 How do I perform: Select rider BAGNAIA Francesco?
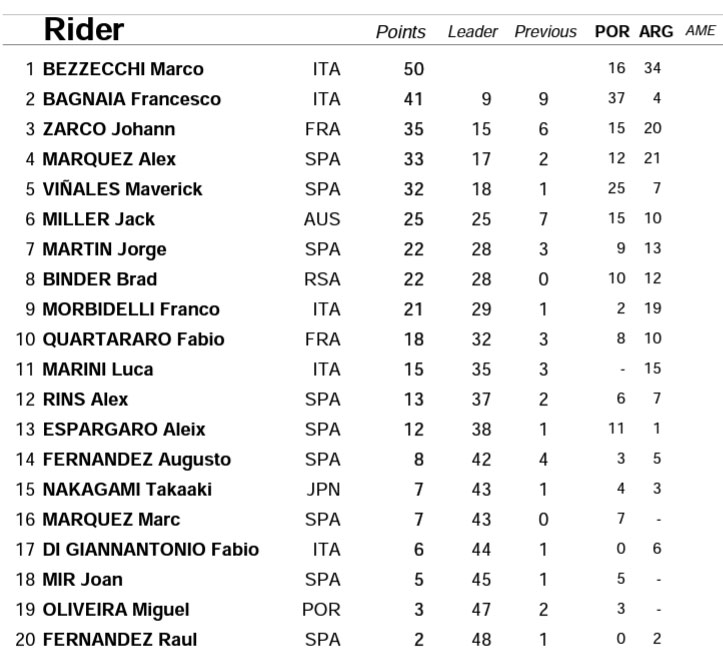coord(132,99)
